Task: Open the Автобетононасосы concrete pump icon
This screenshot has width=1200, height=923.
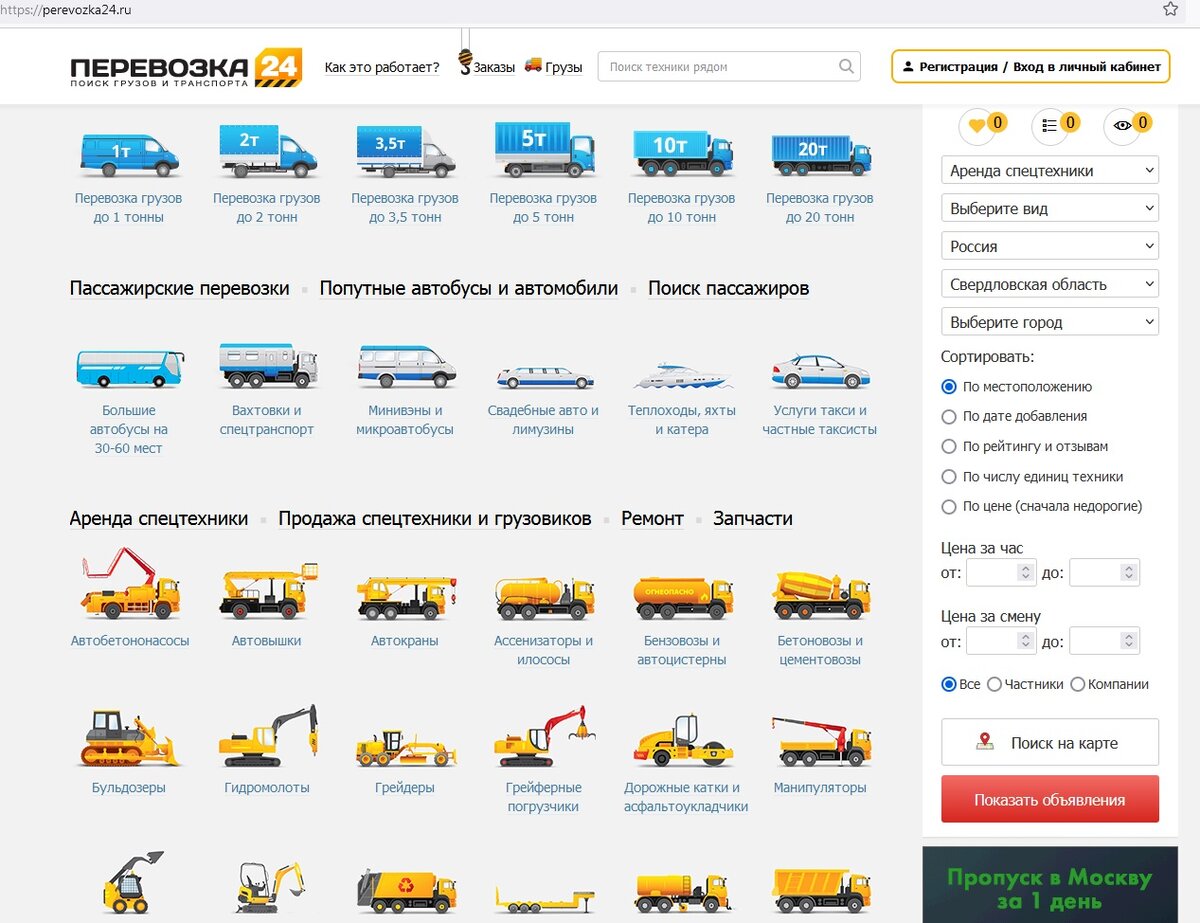Action: pos(130,583)
